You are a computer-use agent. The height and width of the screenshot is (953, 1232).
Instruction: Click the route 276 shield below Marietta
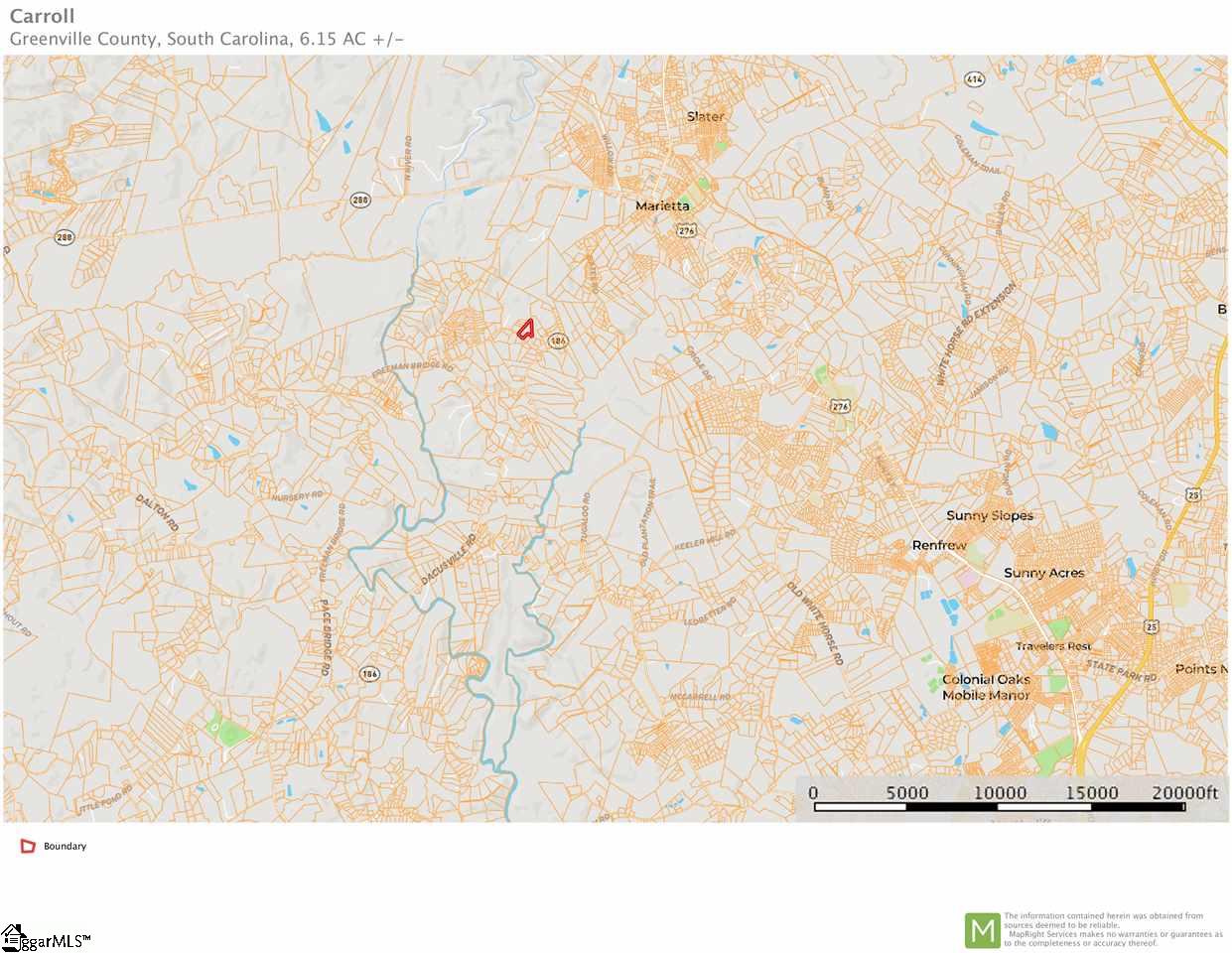coord(687,230)
